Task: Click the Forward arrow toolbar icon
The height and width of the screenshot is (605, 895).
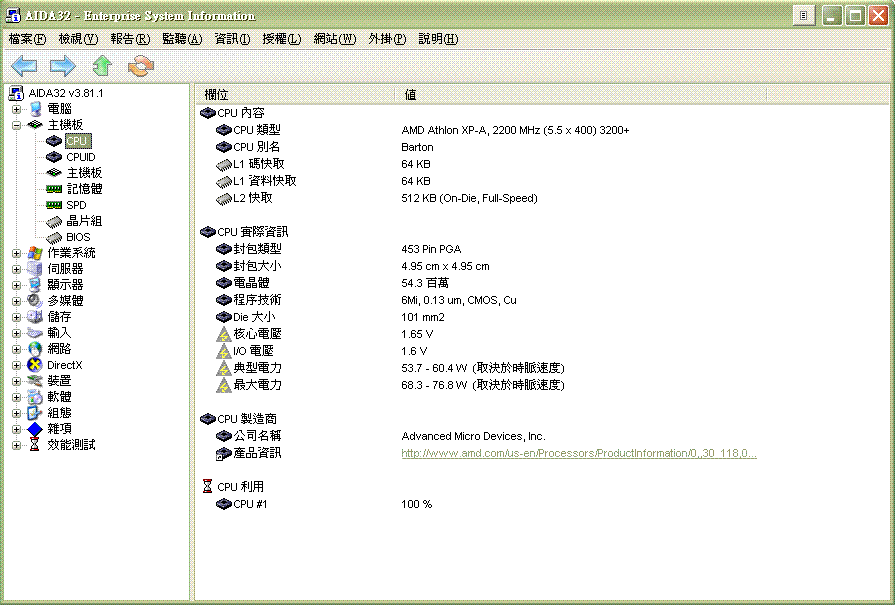Action: (63, 66)
